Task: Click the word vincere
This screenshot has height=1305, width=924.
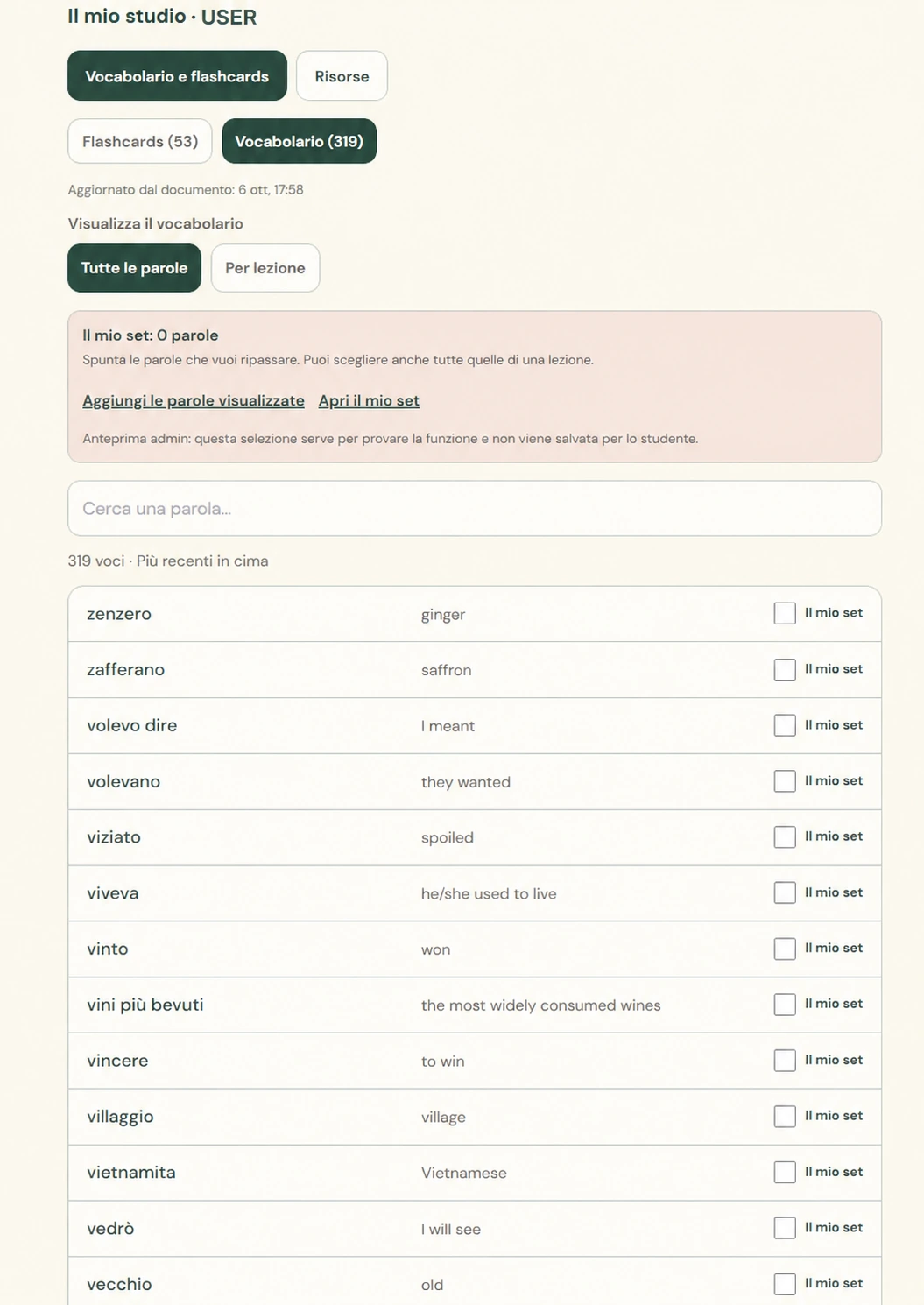Action: click(117, 1061)
